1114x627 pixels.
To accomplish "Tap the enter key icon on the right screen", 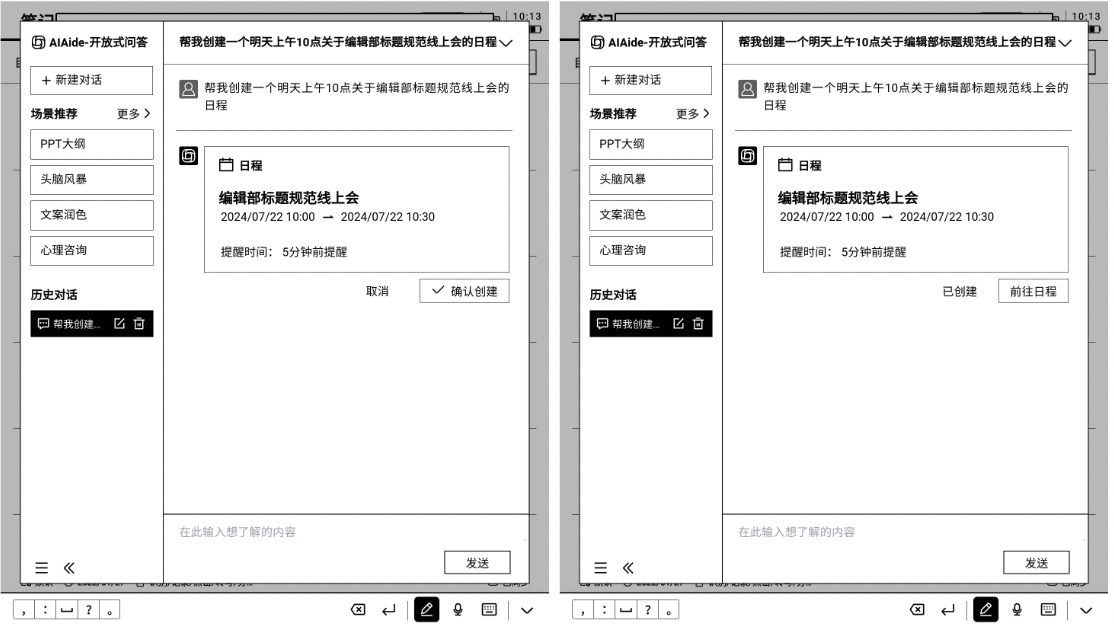I will point(947,609).
